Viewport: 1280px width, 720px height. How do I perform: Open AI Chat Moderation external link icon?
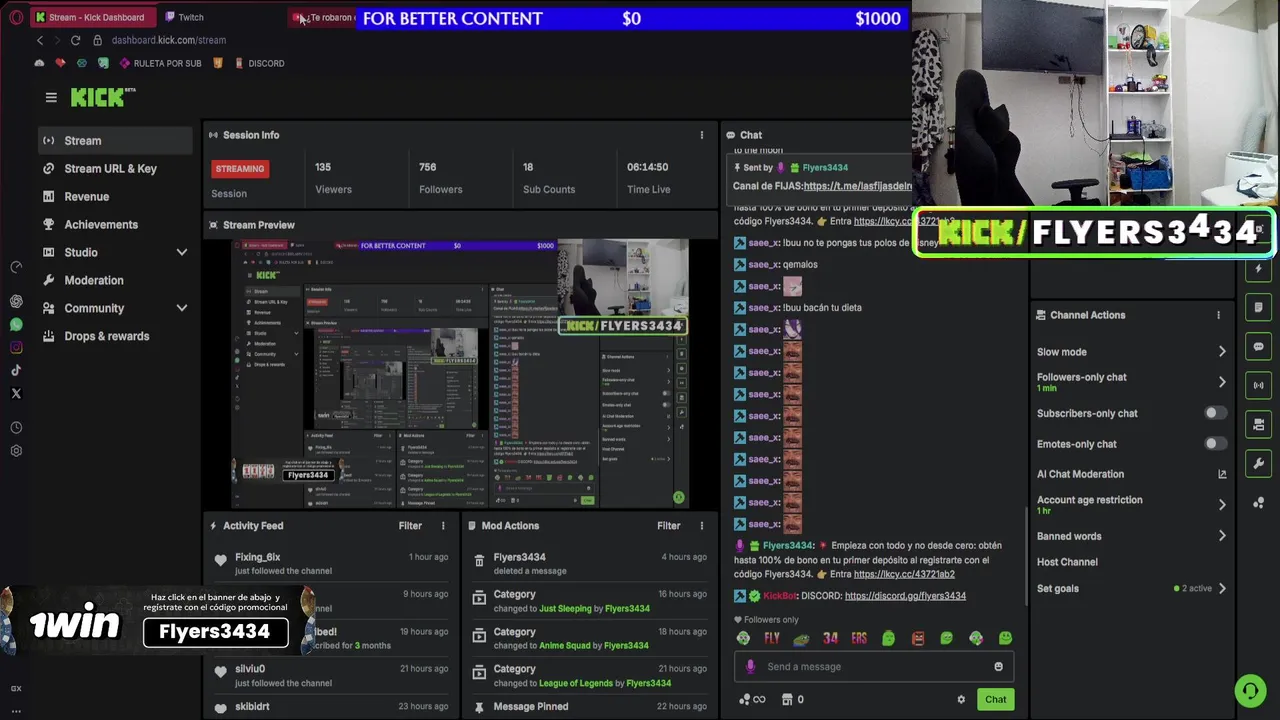pyautogui.click(x=1222, y=474)
